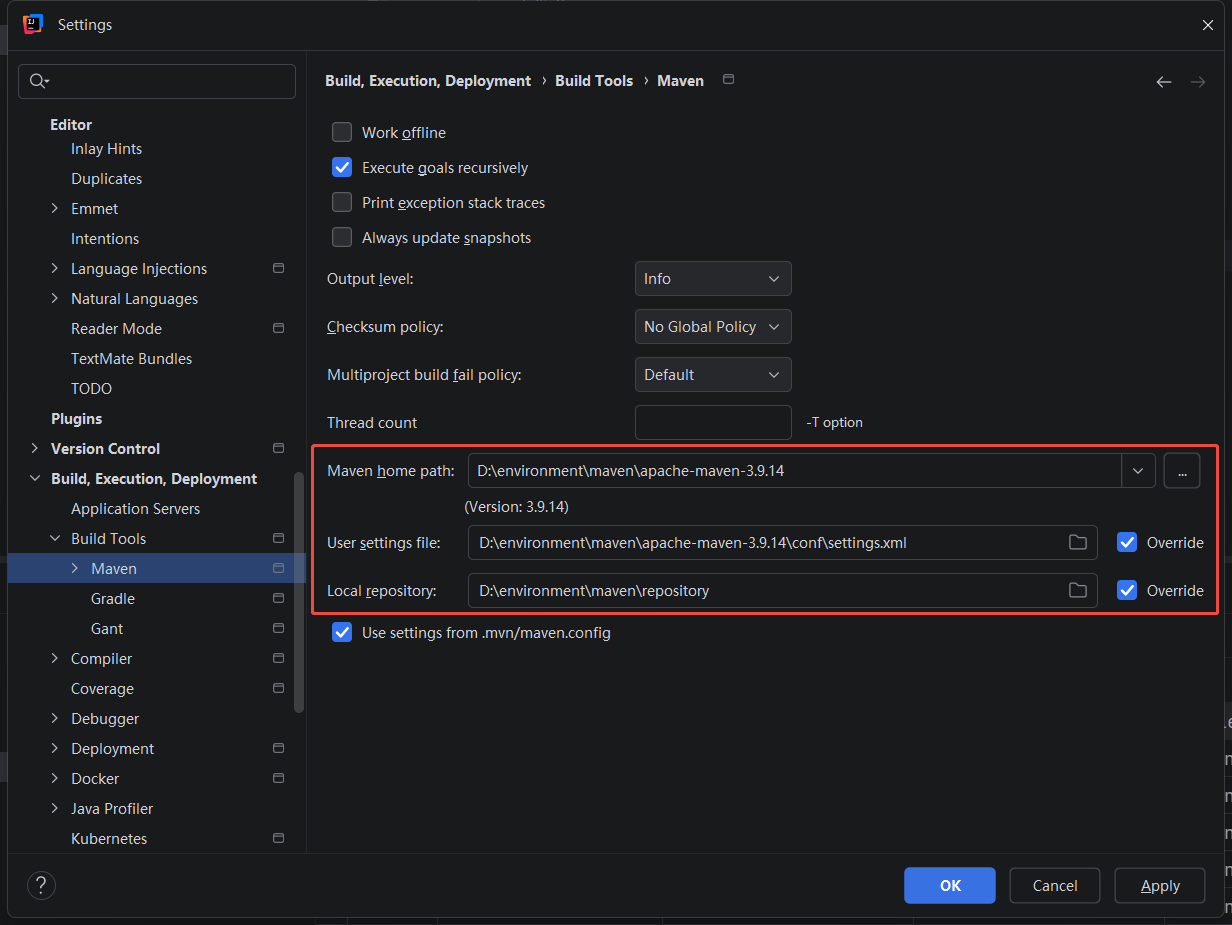Click project icon beside Deployment
This screenshot has width=1232, height=925.
[279, 748]
